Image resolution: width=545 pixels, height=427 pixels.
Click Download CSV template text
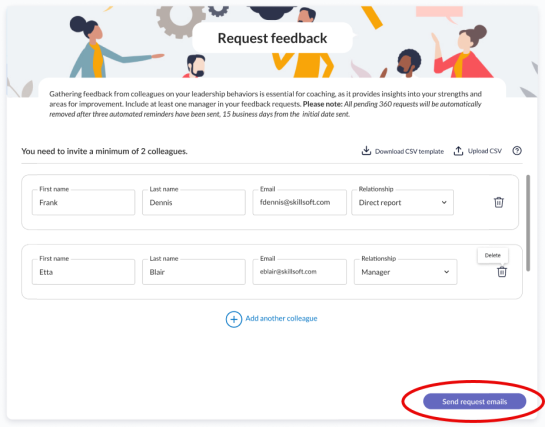(x=409, y=151)
